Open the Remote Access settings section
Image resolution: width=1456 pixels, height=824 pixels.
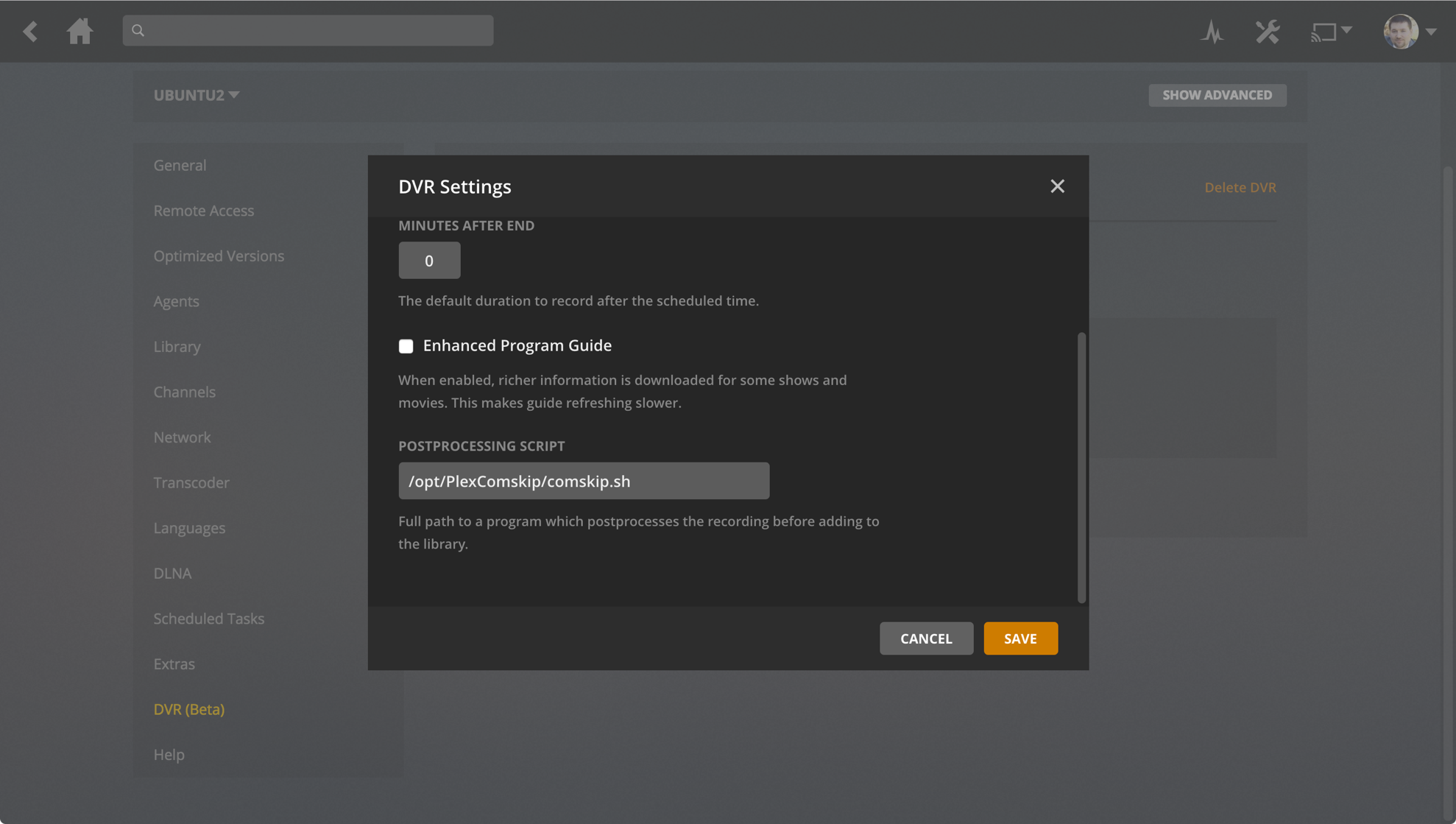(x=203, y=211)
